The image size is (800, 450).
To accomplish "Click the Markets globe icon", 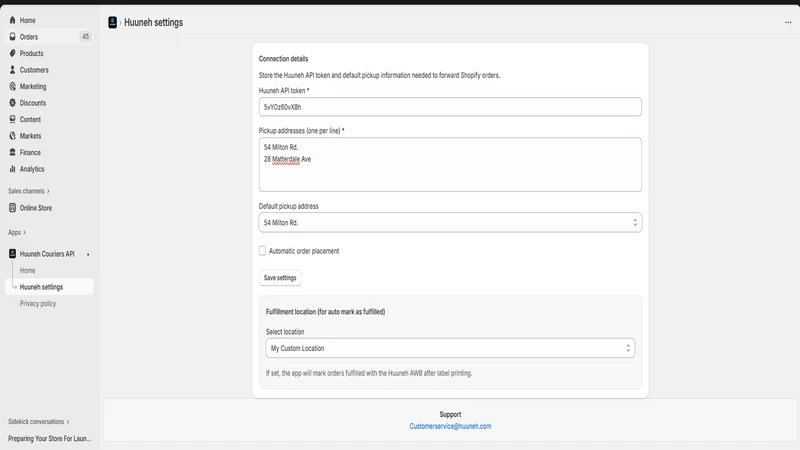I will pos(12,136).
